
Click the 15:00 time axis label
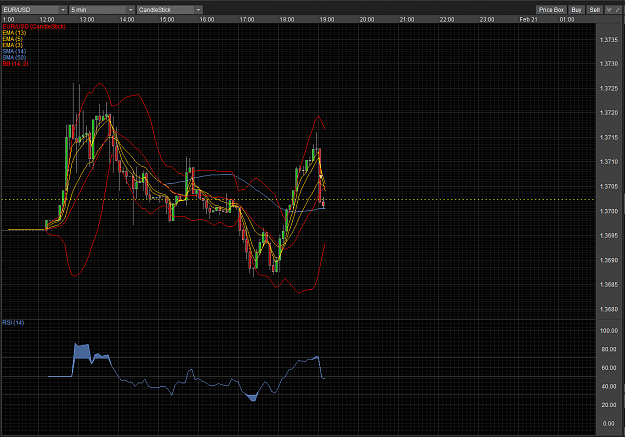pyautogui.click(x=167, y=19)
